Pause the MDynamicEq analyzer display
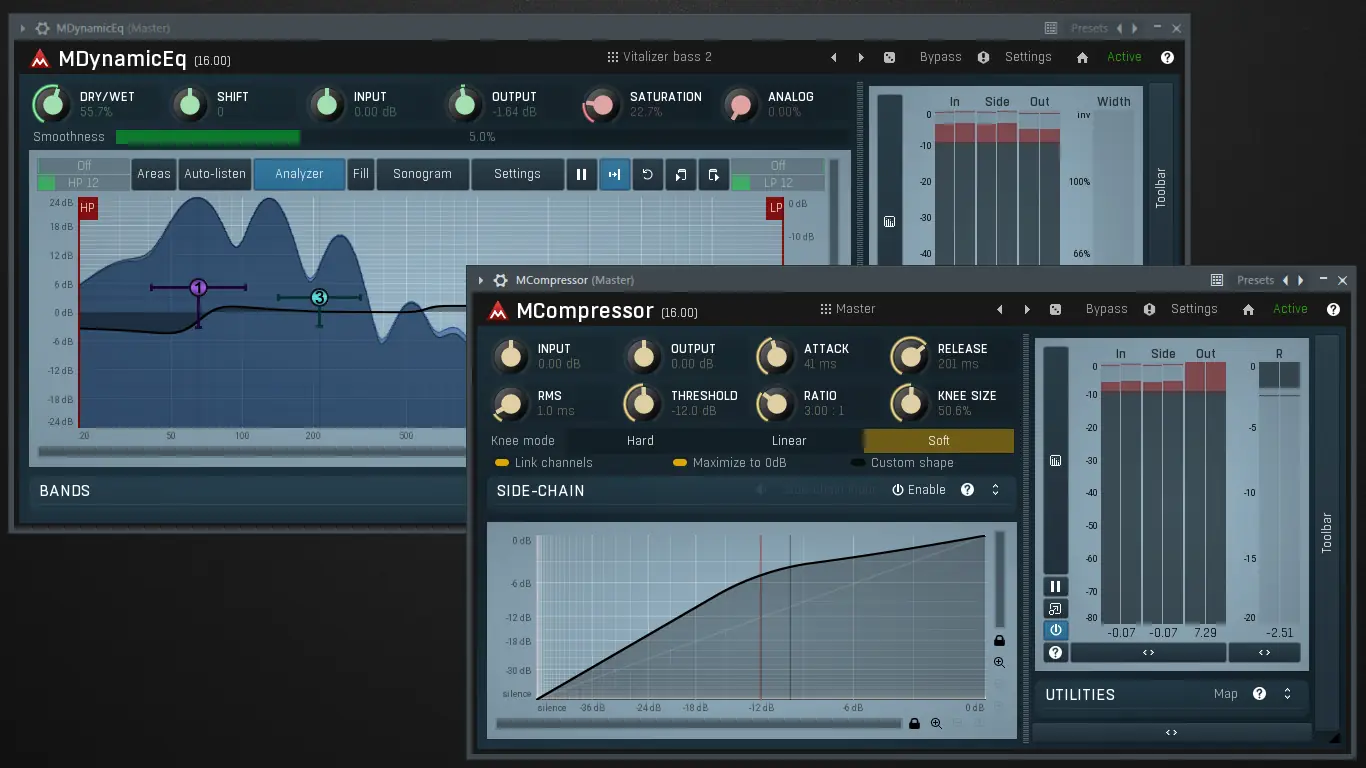This screenshot has width=1366, height=768. point(581,174)
